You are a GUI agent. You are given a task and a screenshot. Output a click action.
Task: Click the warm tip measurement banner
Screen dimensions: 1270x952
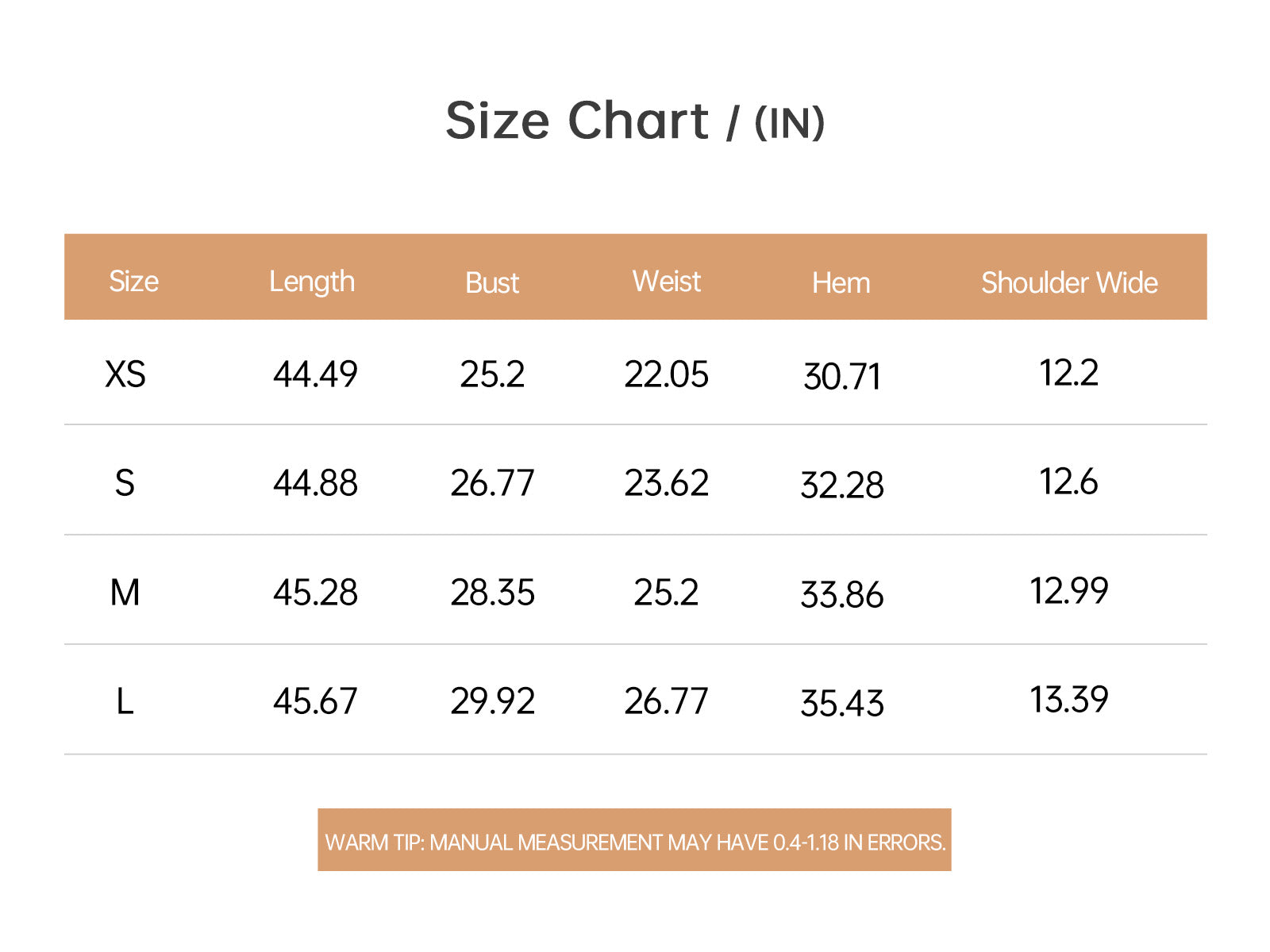pyautogui.click(x=634, y=840)
